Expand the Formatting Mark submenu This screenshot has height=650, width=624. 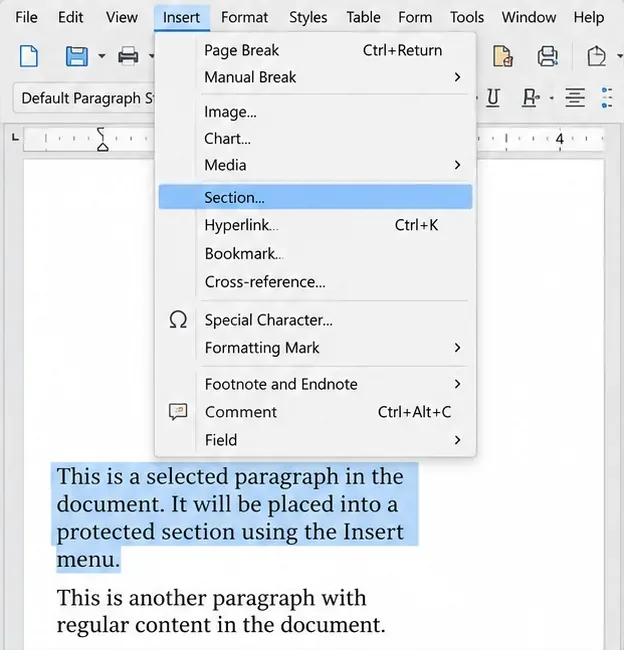point(315,348)
